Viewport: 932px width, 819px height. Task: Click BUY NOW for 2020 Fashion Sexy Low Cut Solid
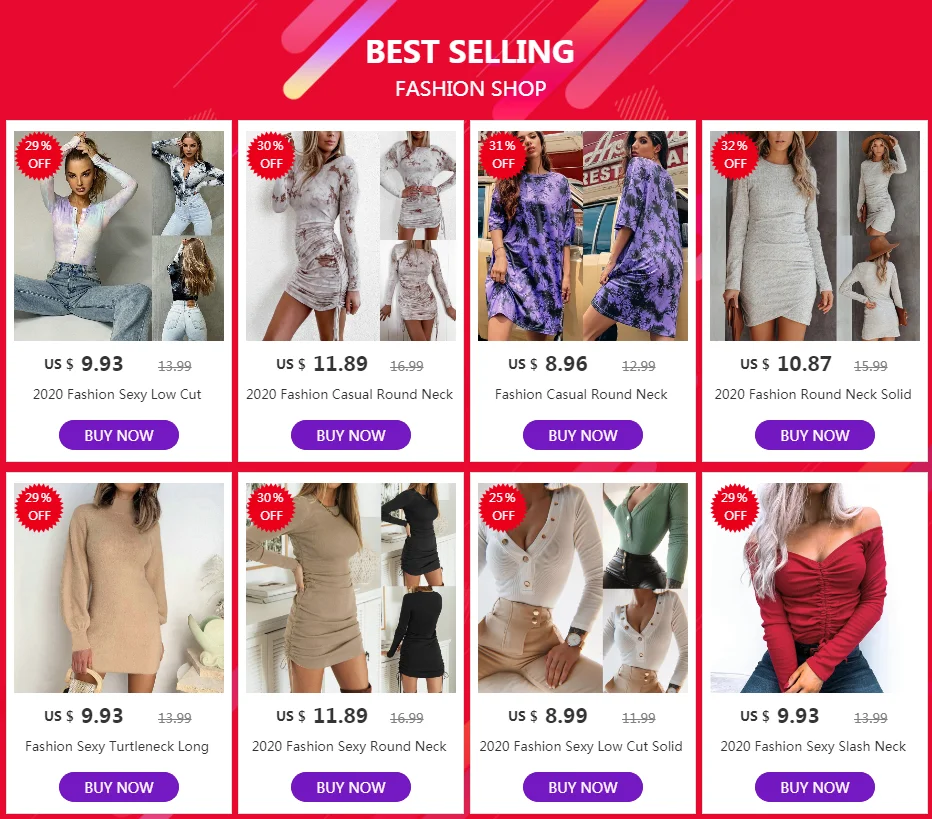pos(582,787)
